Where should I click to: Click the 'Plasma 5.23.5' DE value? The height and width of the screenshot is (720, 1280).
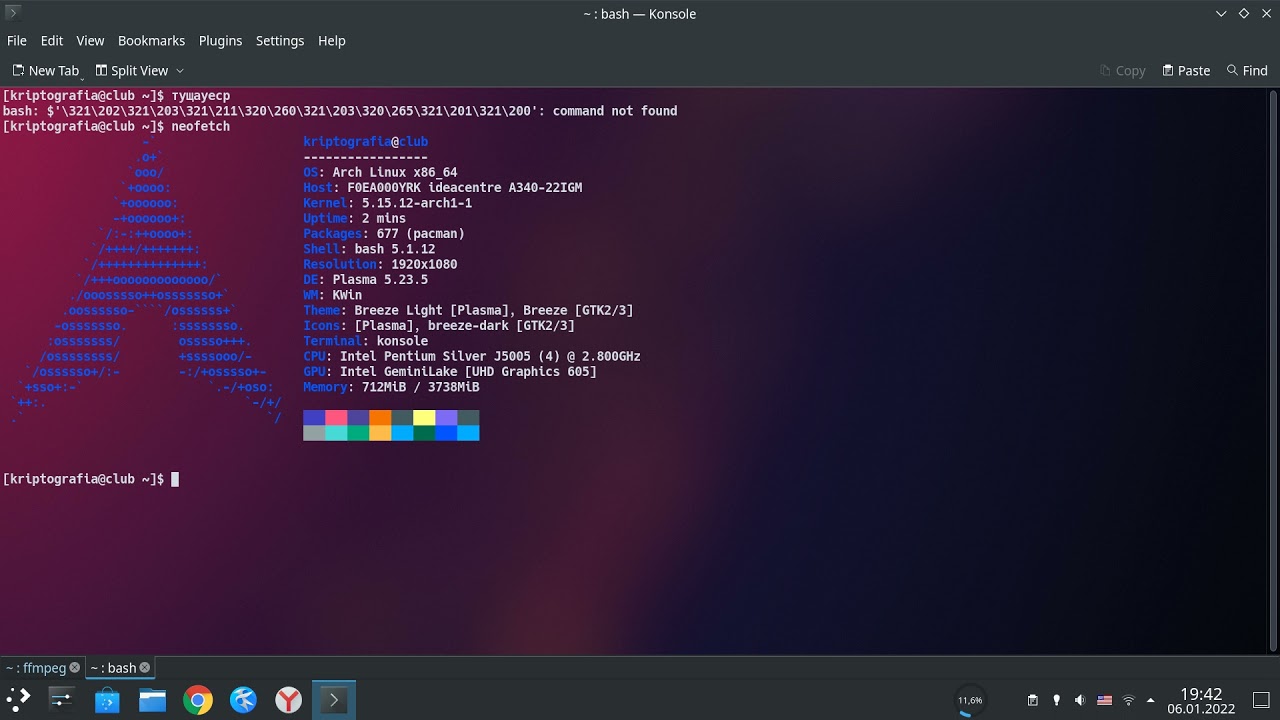[380, 280]
